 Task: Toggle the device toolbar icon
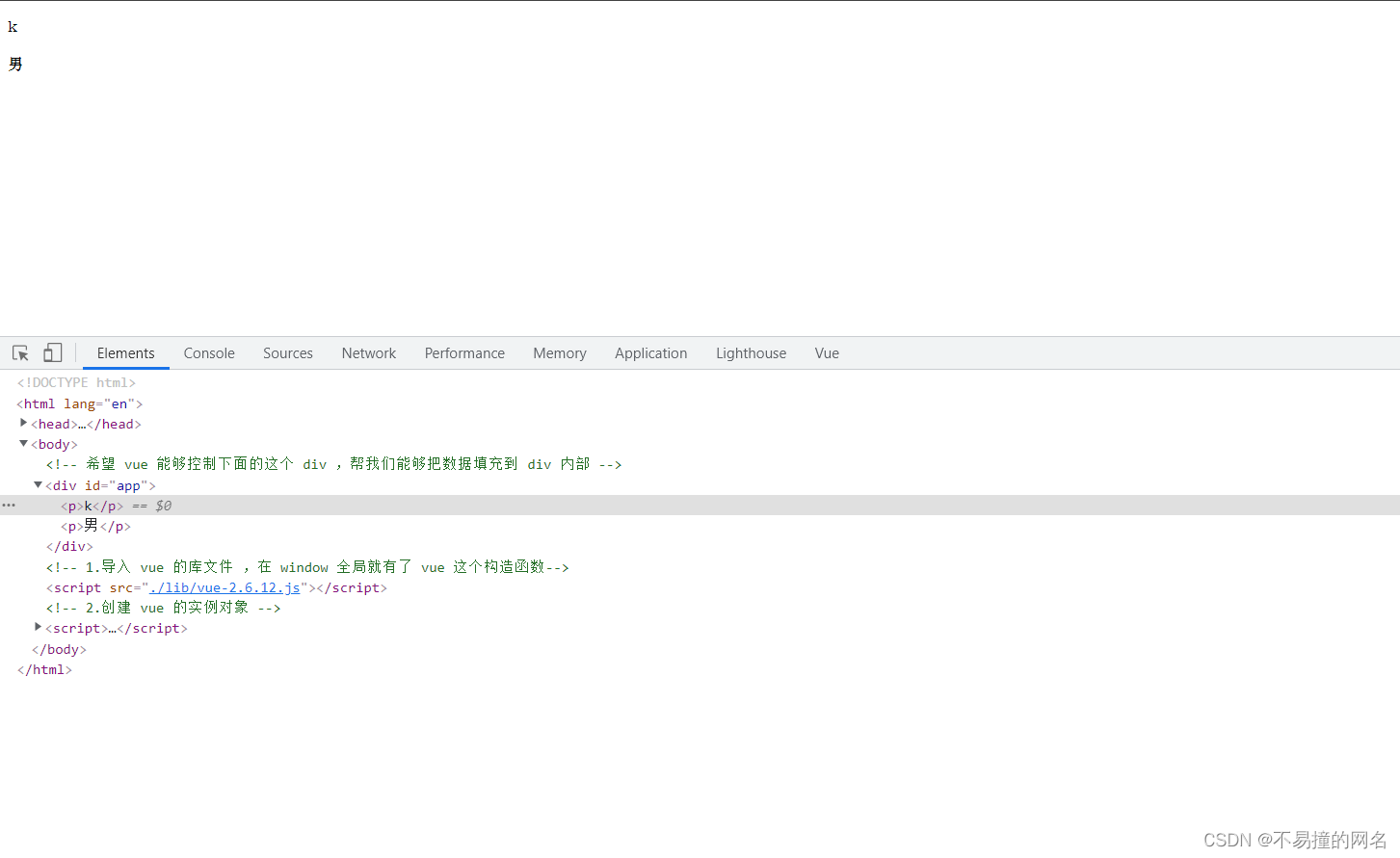coord(53,353)
